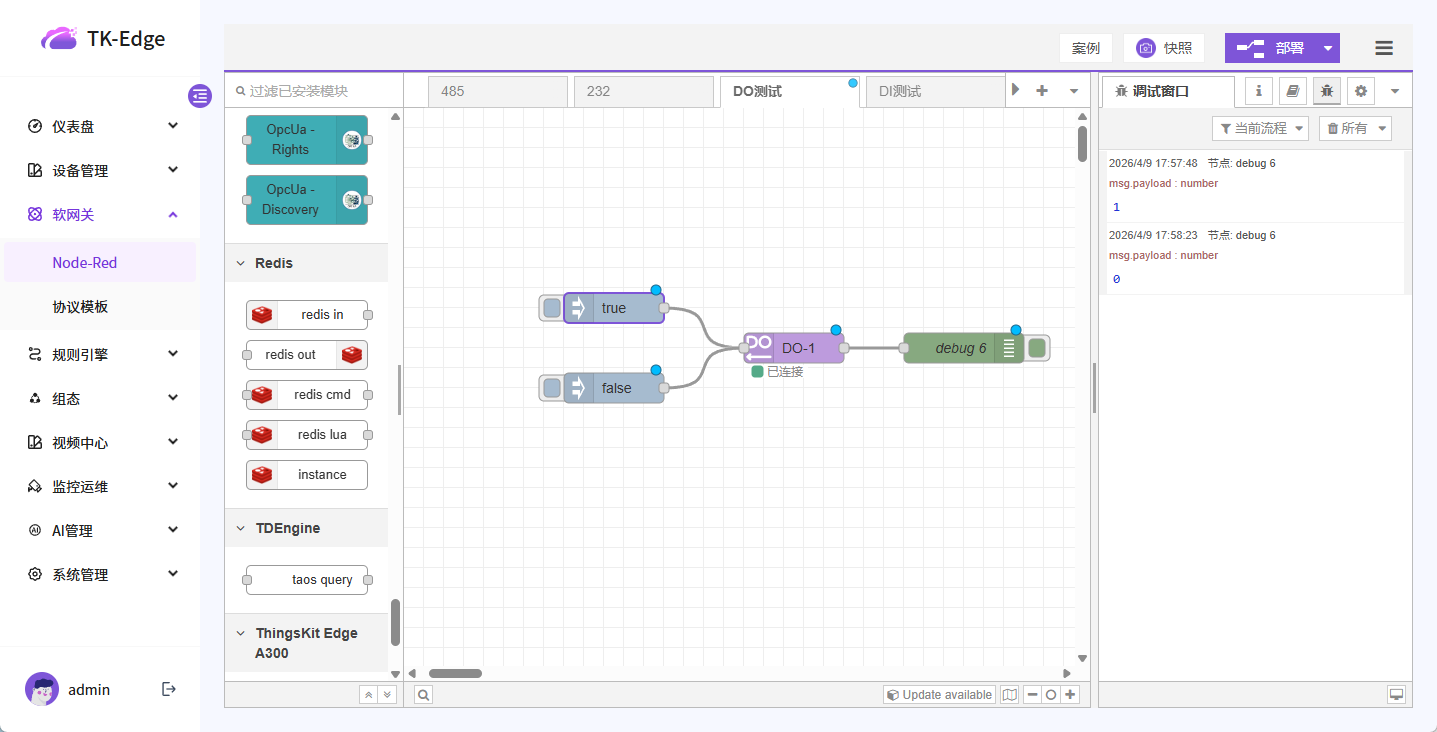
Task: Open the help book sidebar tab
Action: point(1292,91)
